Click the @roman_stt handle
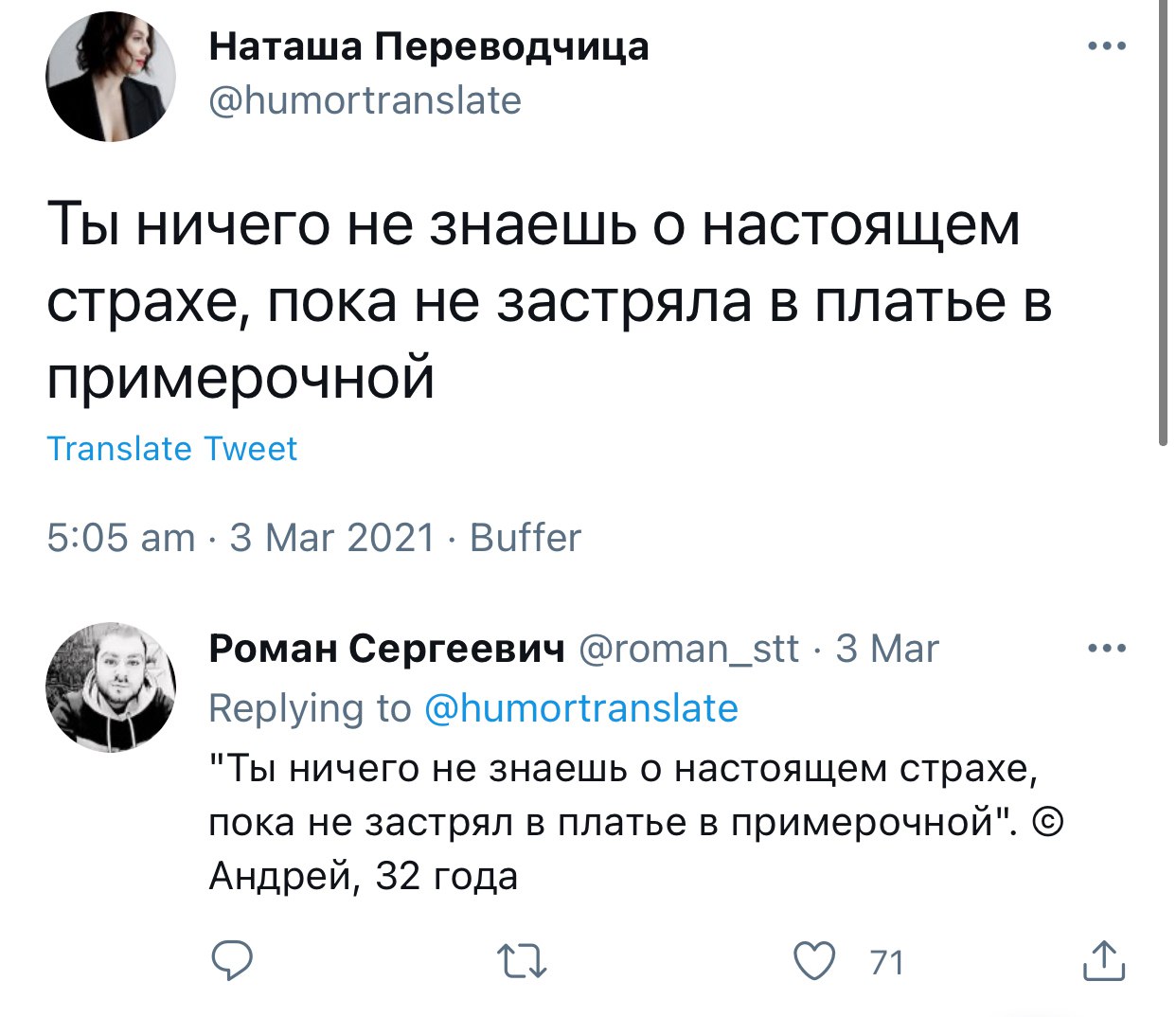This screenshot has height=1017, width=1176. pos(688,649)
